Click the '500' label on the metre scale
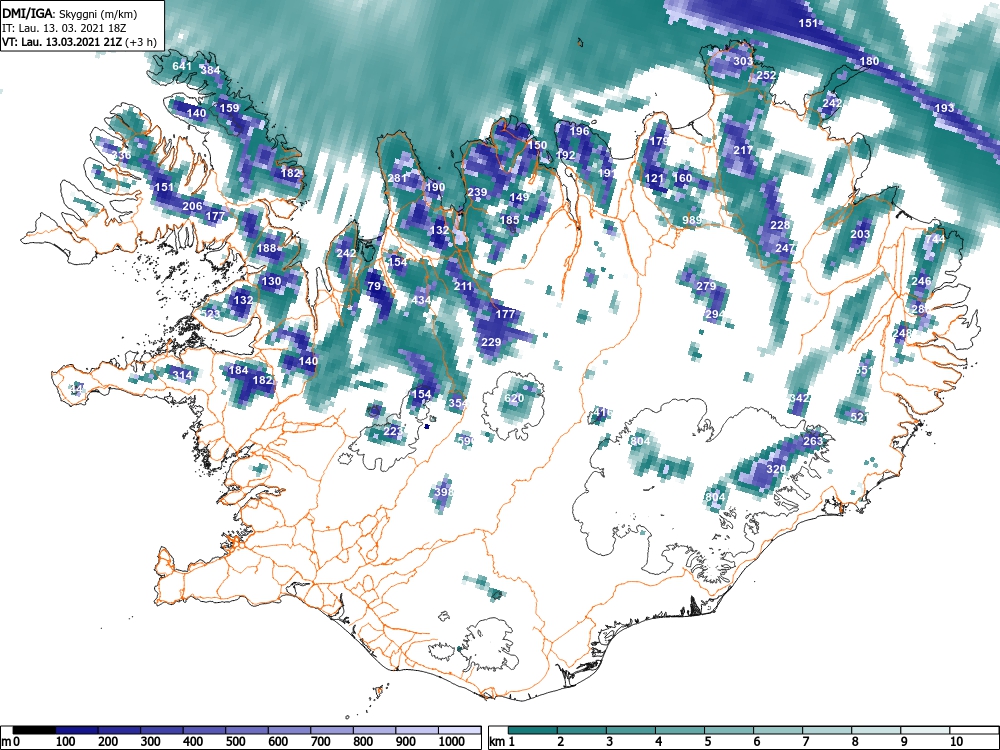The image size is (1000, 750). click(235, 742)
